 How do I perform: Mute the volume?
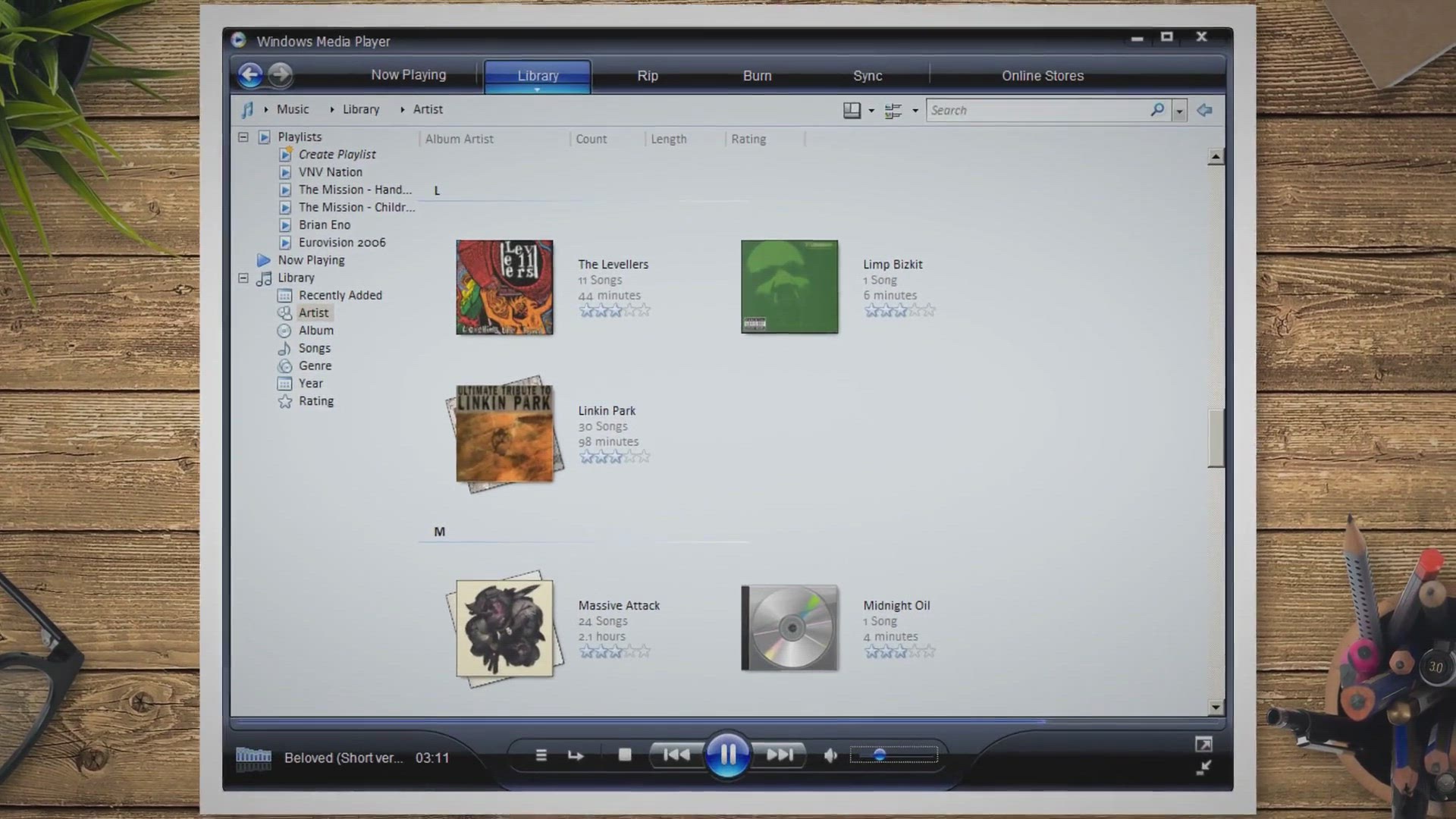(830, 755)
